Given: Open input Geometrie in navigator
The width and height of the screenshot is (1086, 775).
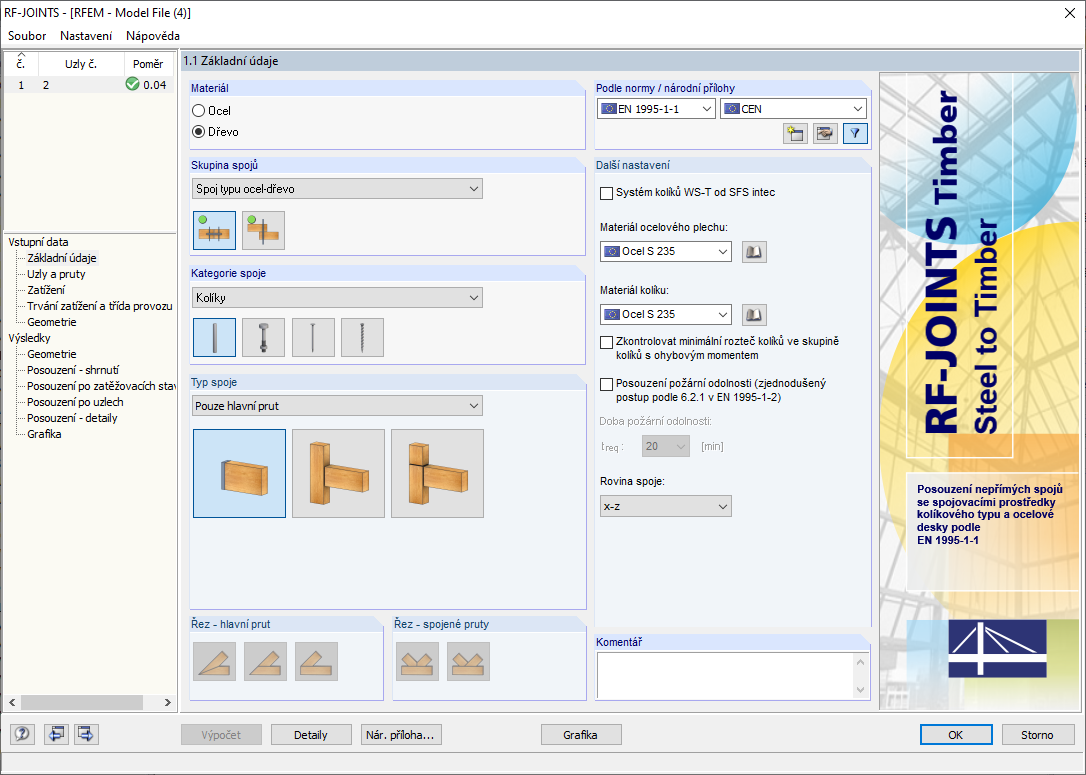Looking at the screenshot, I should 52,322.
